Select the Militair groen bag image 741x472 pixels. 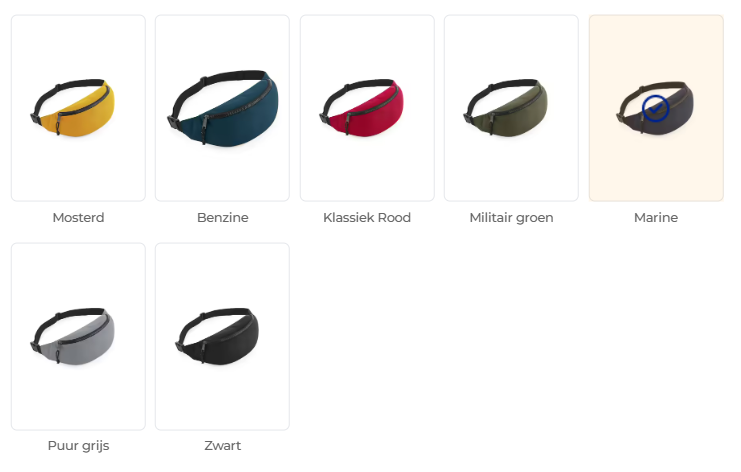(x=506, y=108)
